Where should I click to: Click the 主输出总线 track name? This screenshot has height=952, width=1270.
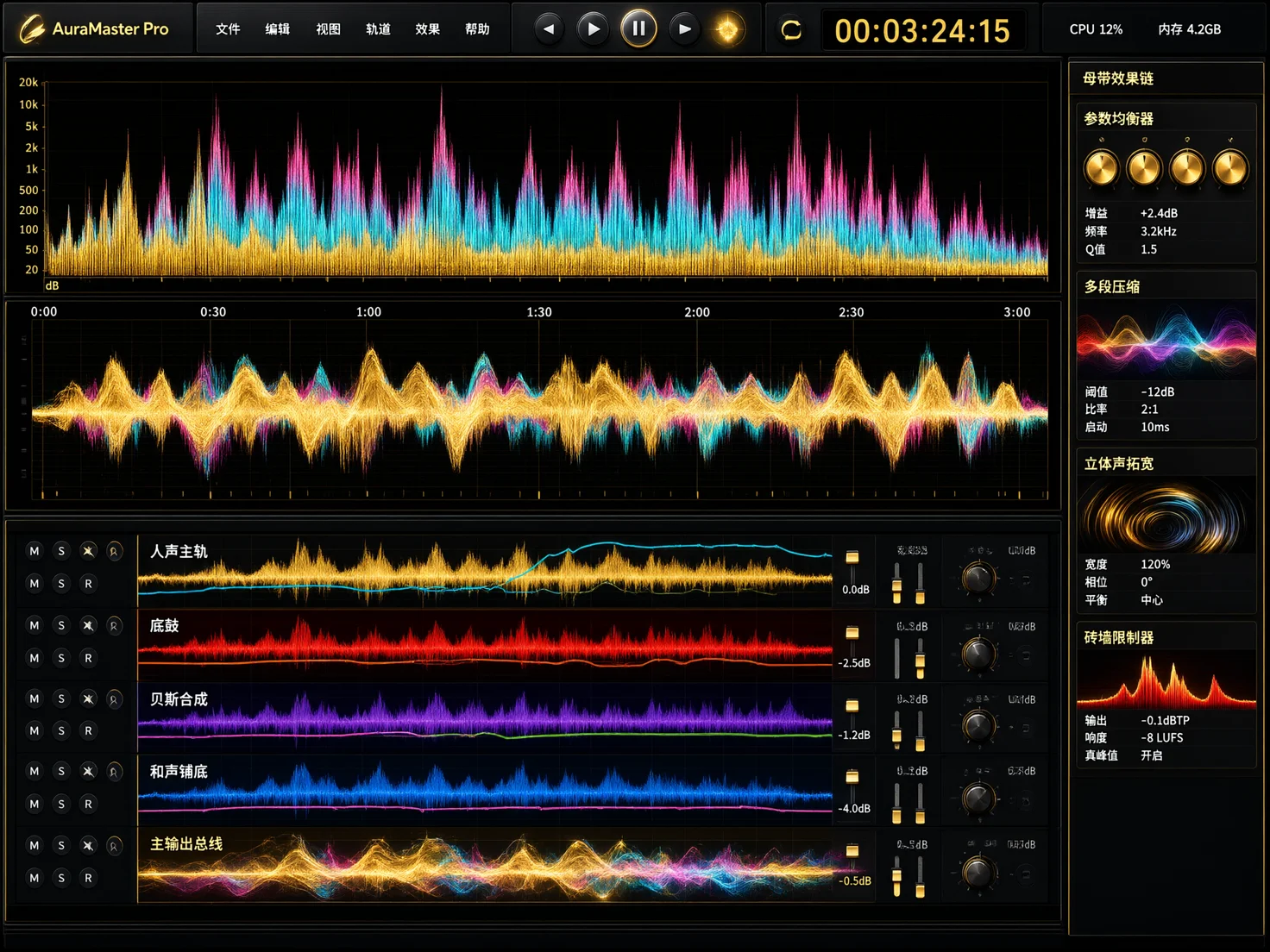186,844
